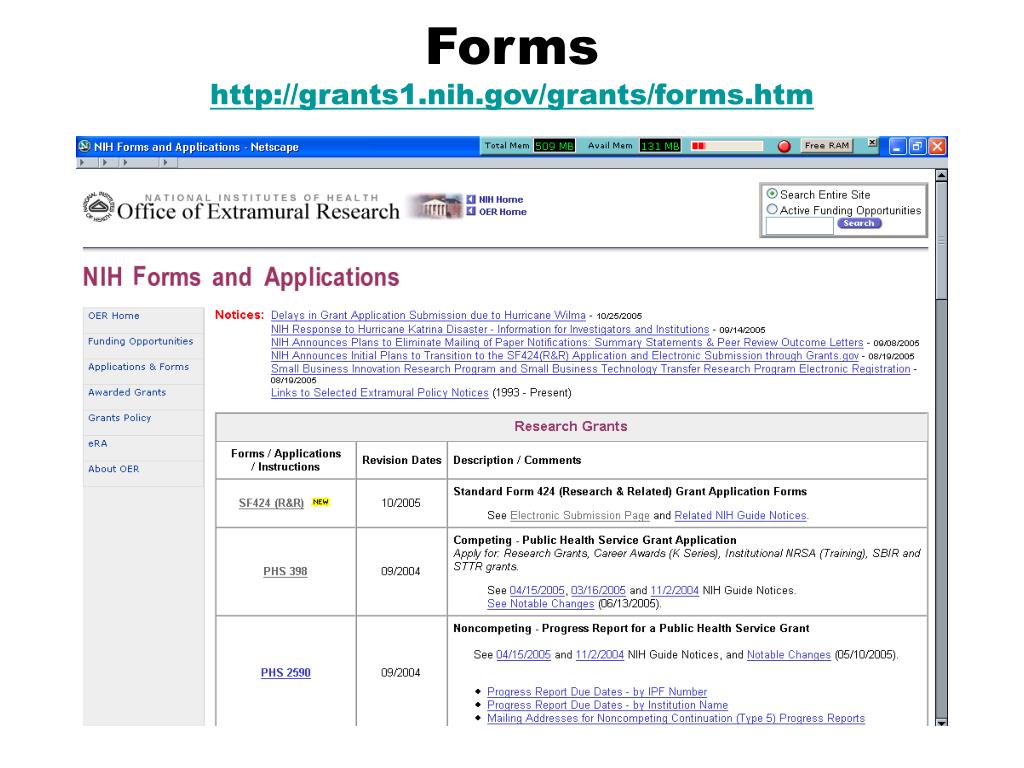Viewport: 1024px width, 768px height.
Task: Open Related NIH Guide Notices link
Action: [x=741, y=515]
